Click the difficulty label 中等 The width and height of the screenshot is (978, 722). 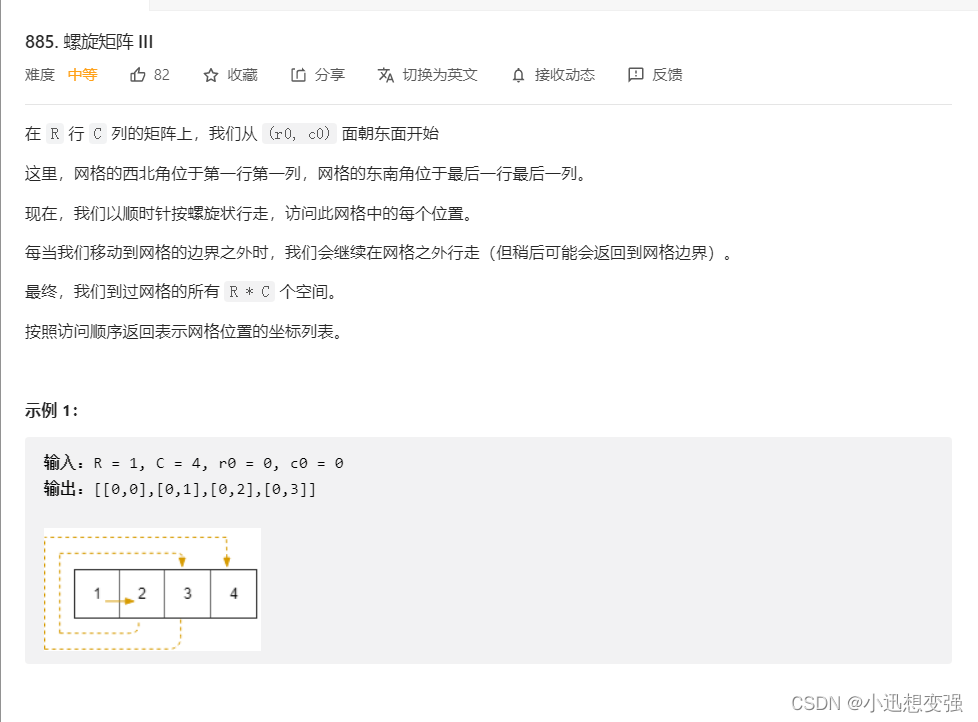tap(81, 74)
